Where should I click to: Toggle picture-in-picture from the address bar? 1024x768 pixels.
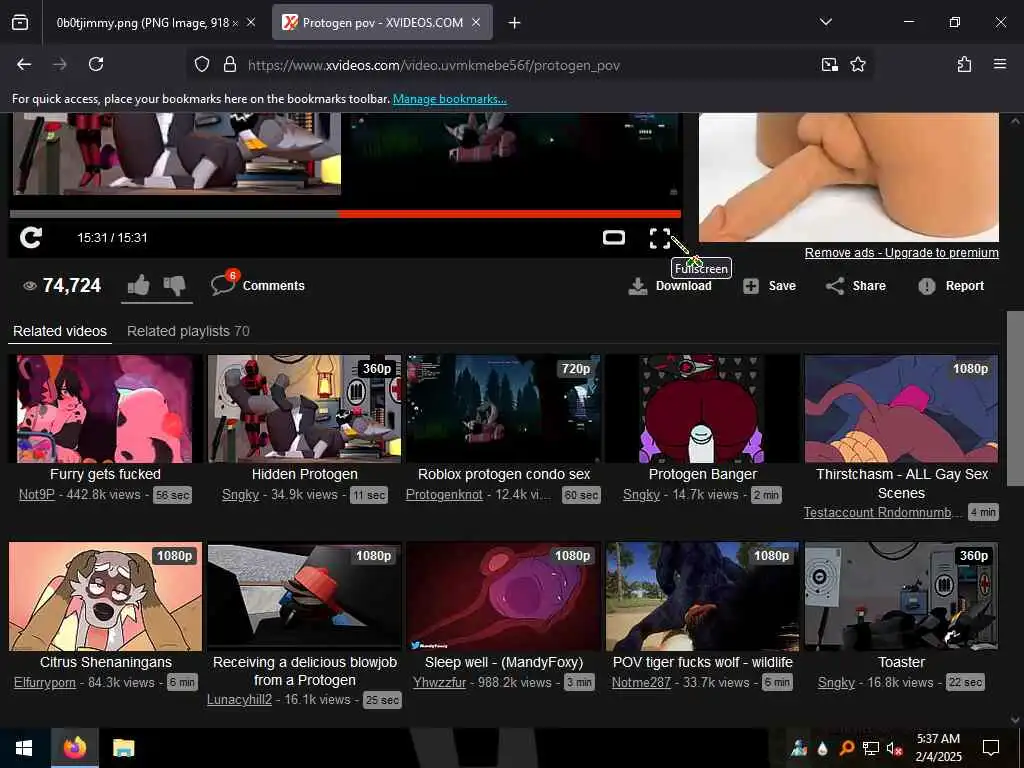click(829, 64)
